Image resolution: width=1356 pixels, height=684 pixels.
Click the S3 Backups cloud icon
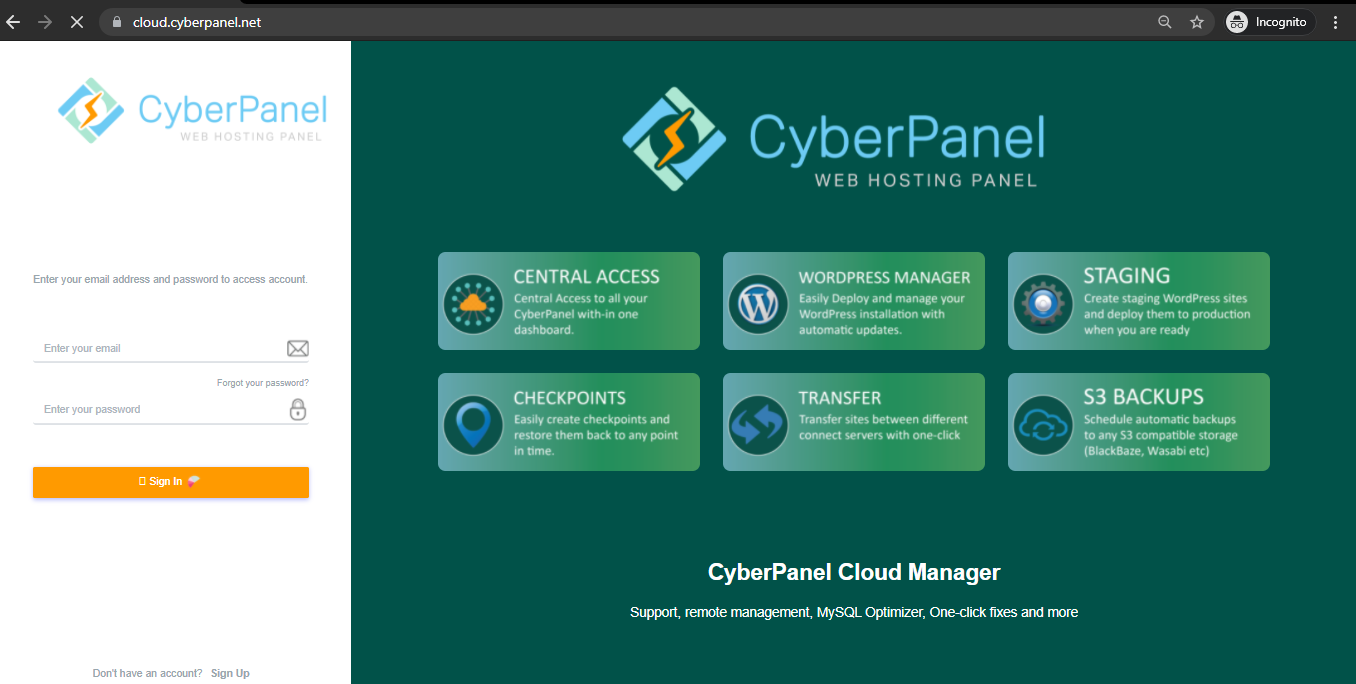(1043, 422)
